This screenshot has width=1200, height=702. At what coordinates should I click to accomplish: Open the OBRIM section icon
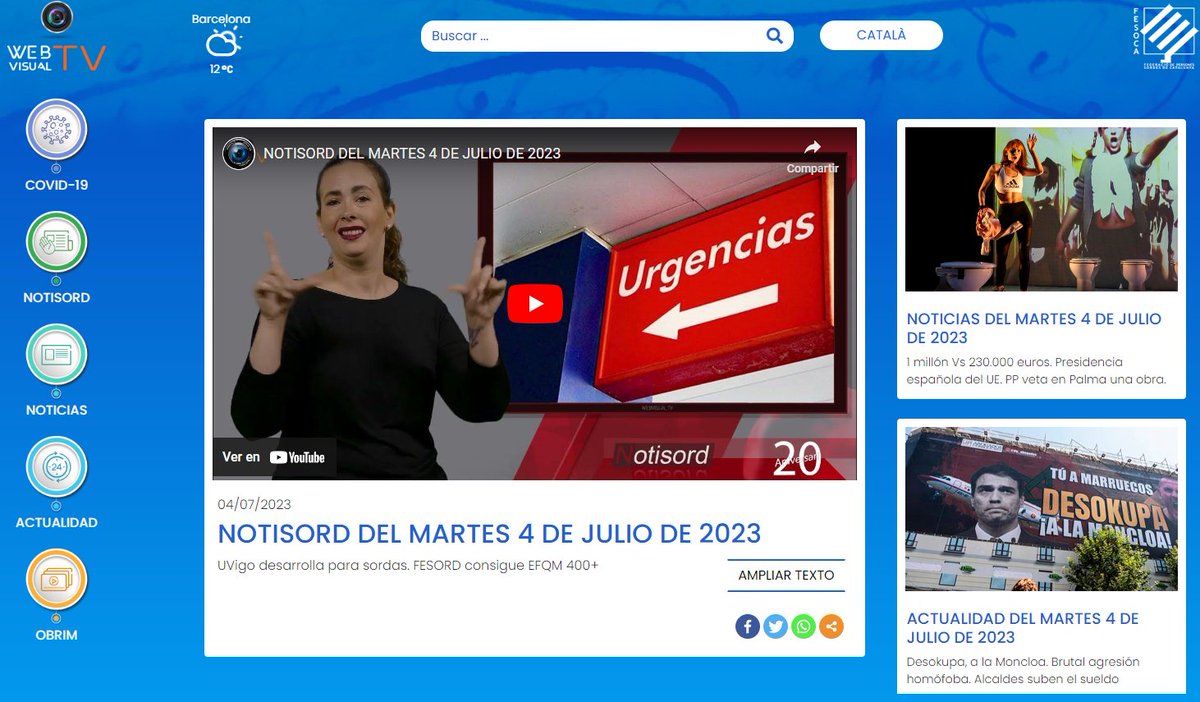click(x=56, y=579)
